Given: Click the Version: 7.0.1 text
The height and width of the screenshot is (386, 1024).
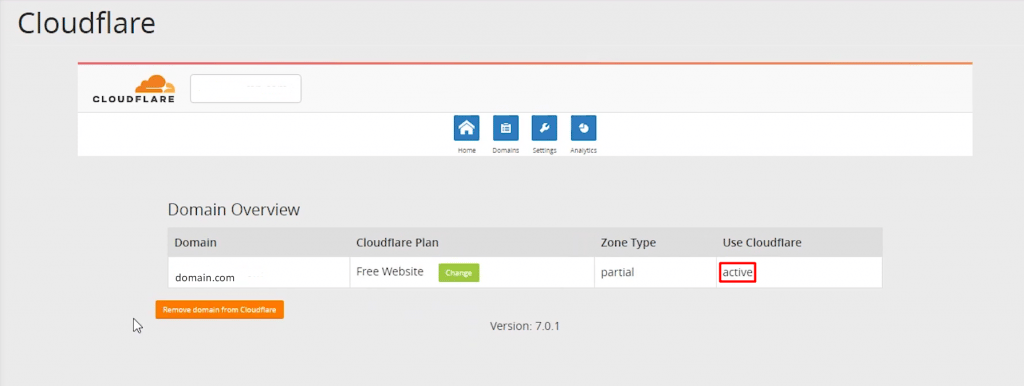Looking at the screenshot, I should pos(525,325).
